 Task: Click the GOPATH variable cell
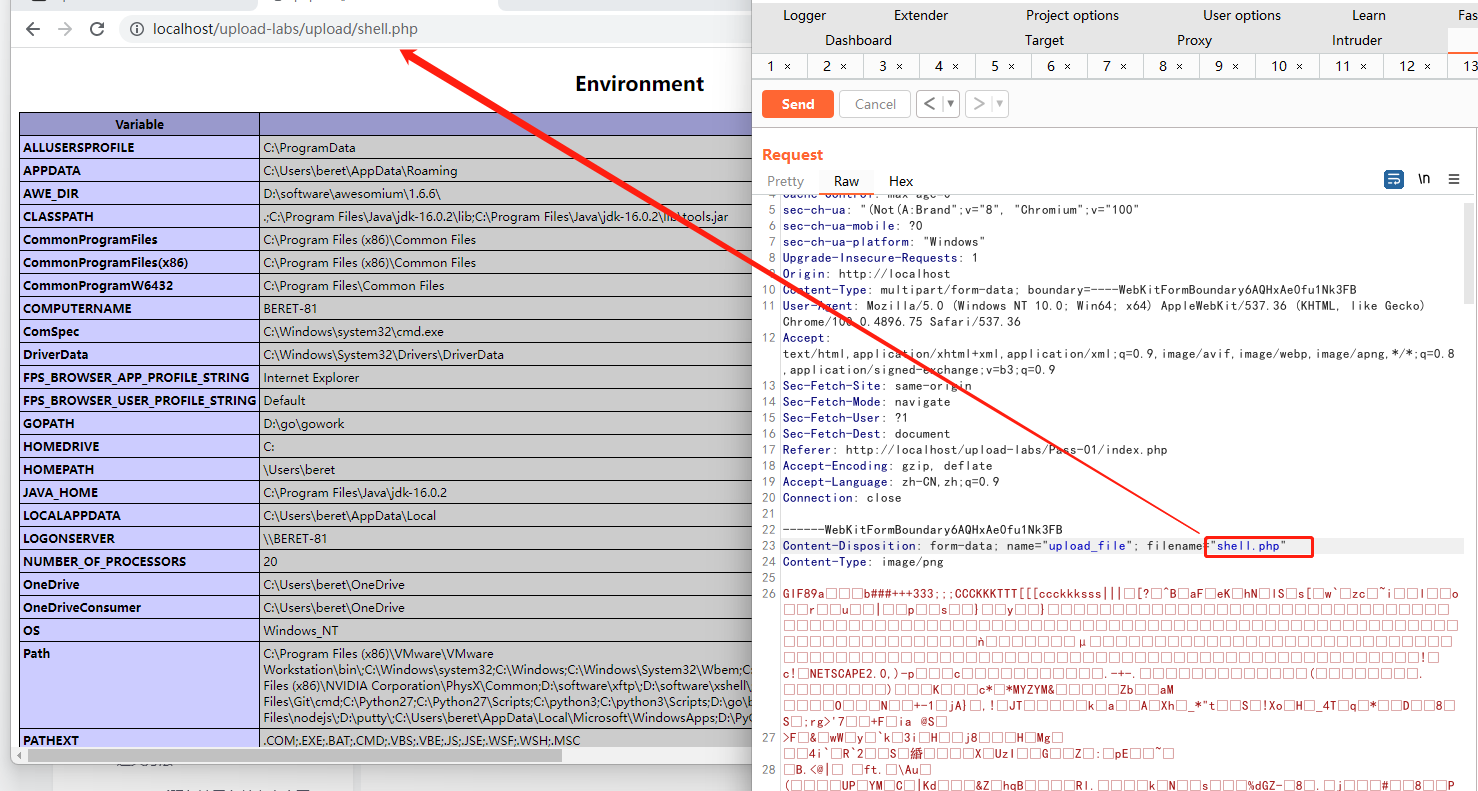[139, 423]
